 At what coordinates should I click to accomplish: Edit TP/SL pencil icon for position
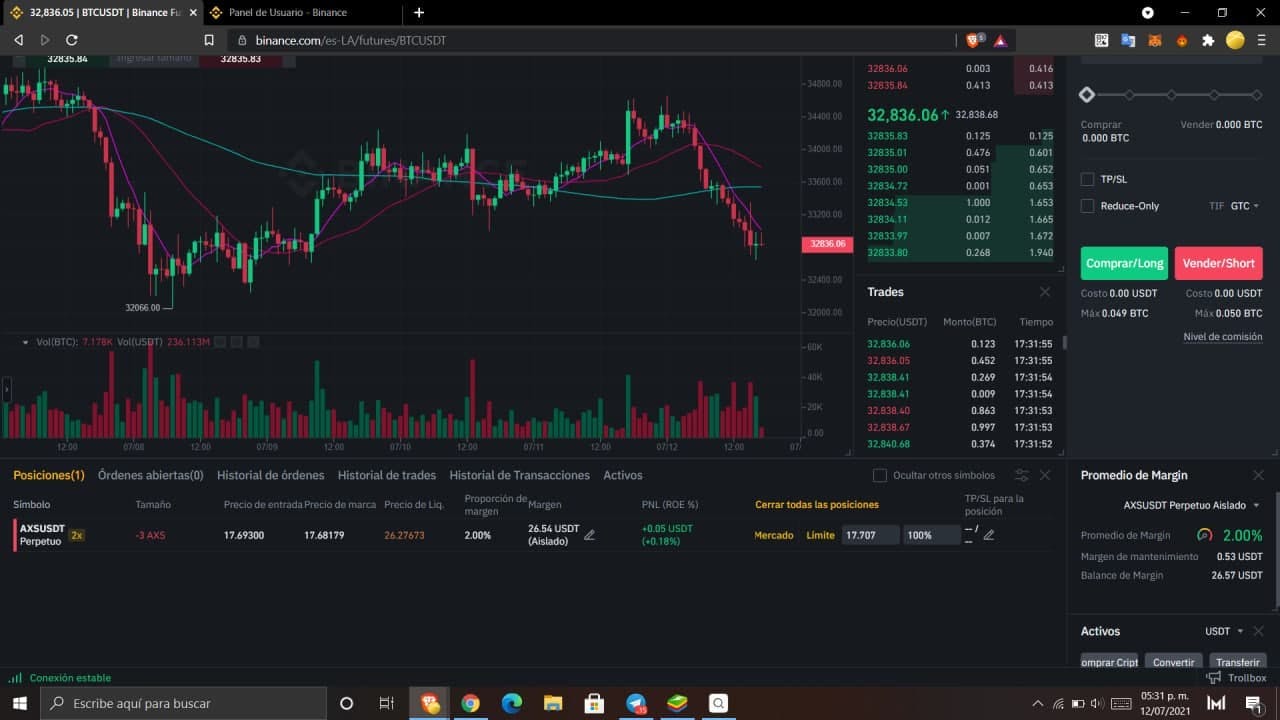(x=989, y=535)
